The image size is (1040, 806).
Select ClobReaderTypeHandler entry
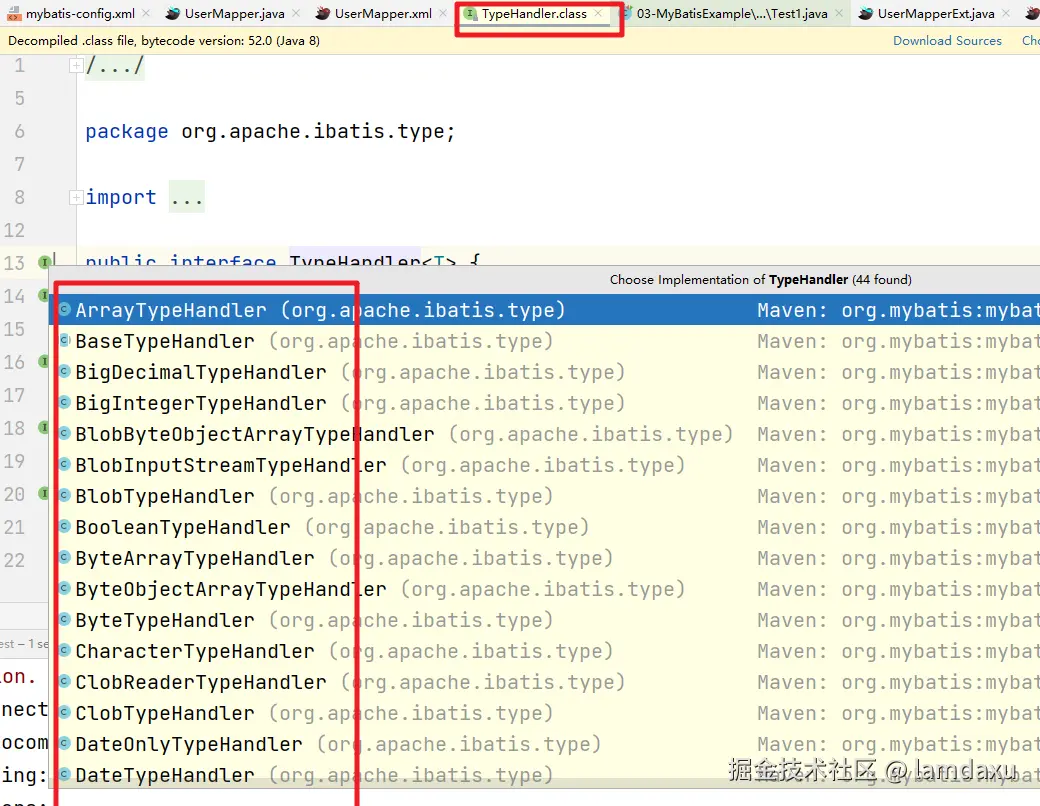coord(545,682)
